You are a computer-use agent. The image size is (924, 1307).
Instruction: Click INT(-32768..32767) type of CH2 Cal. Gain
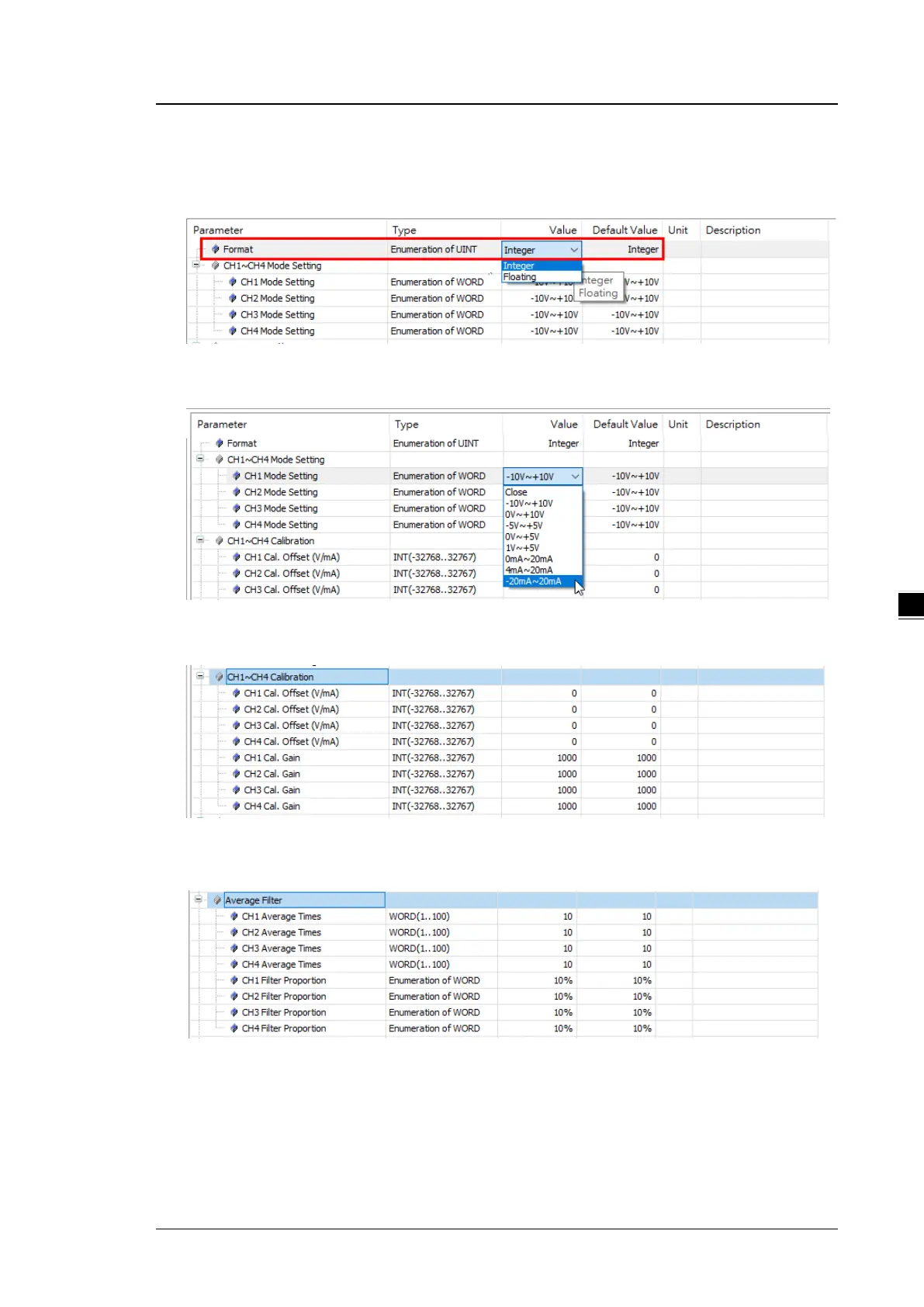pos(433,774)
